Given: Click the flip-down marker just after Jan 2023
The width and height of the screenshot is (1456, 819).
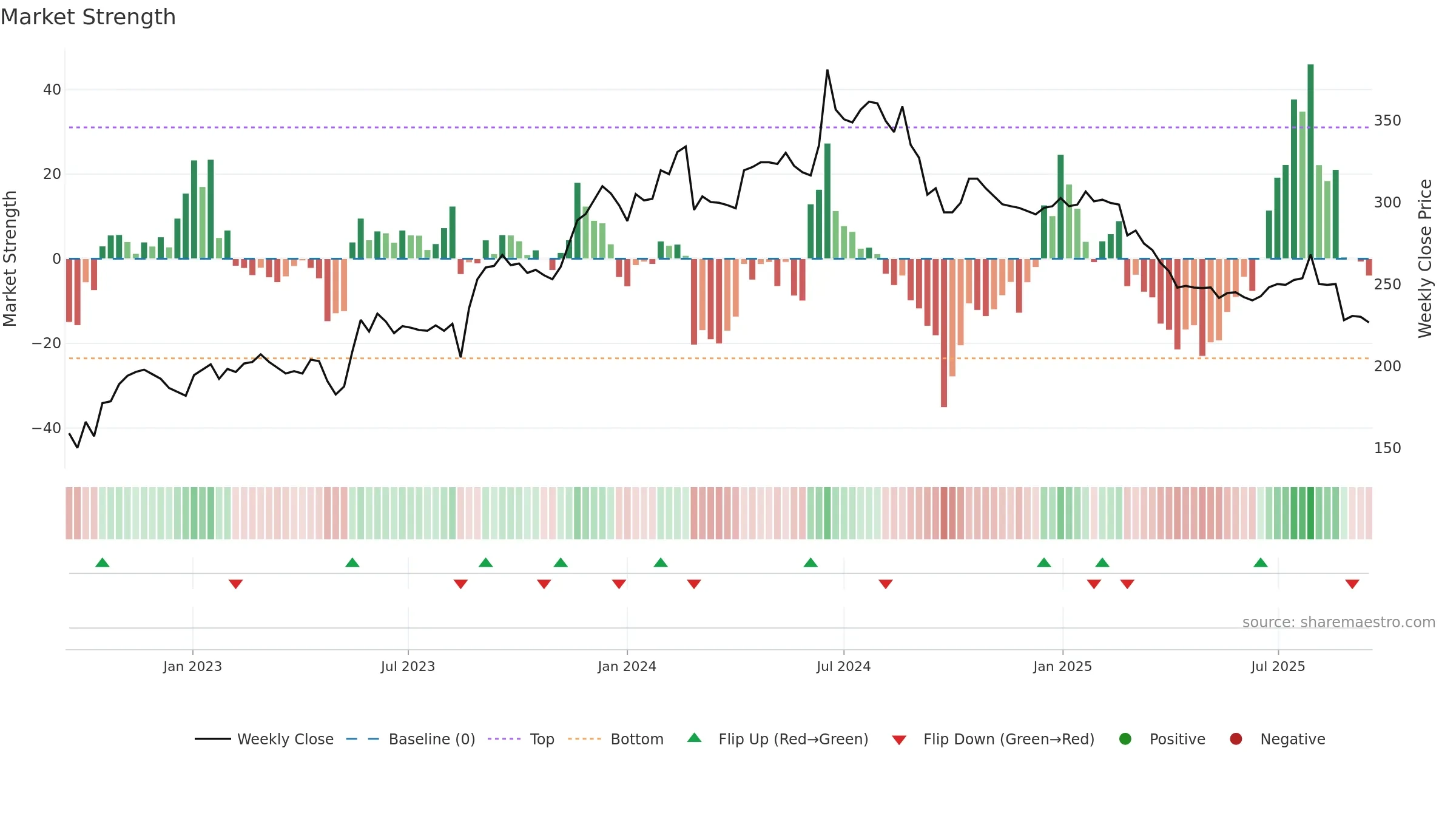Looking at the screenshot, I should [236, 584].
